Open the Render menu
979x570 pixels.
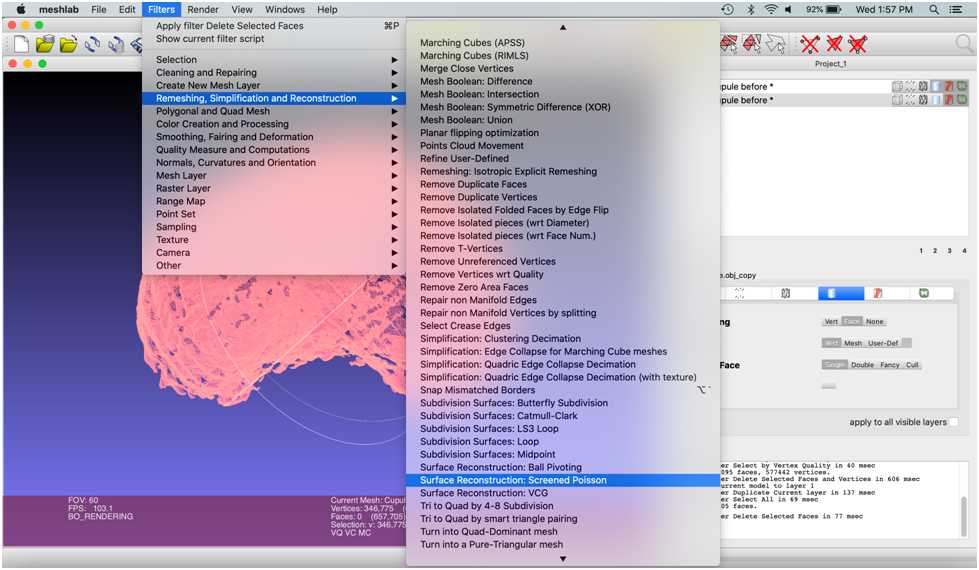click(203, 9)
